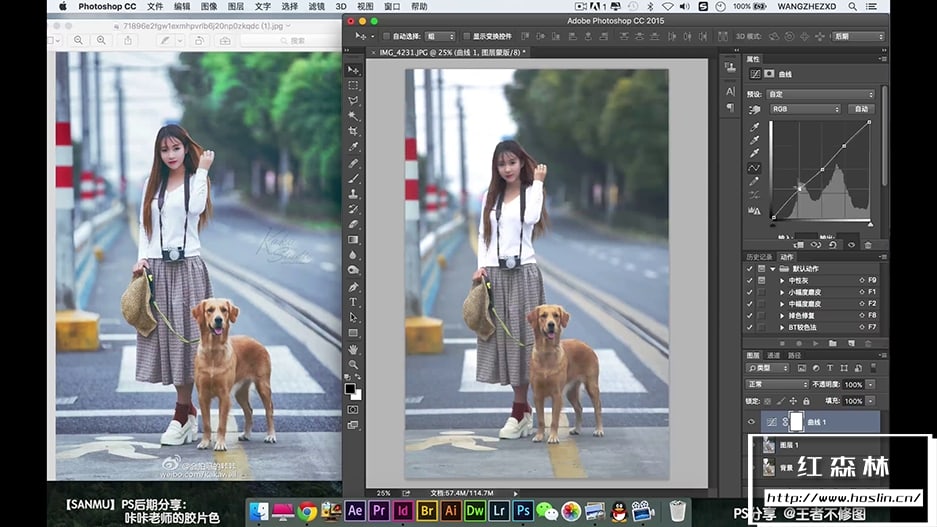This screenshot has height=527, width=937.
Task: Toggle Quick Mask mode icon
Action: [x=353, y=410]
